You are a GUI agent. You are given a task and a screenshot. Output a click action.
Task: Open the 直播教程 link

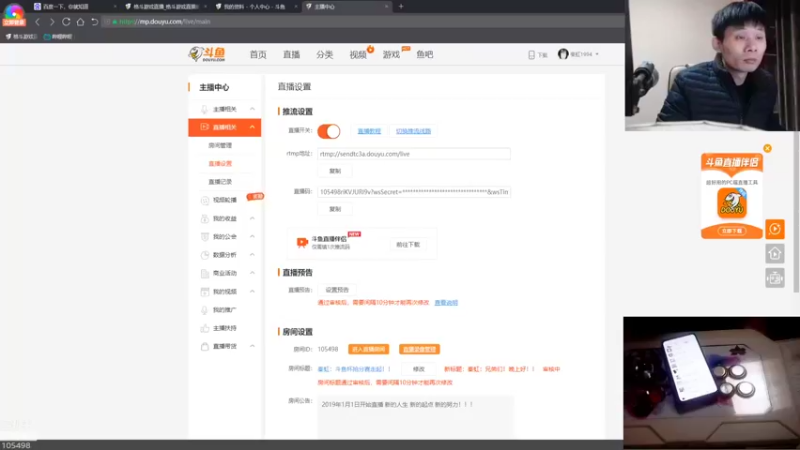pos(369,131)
